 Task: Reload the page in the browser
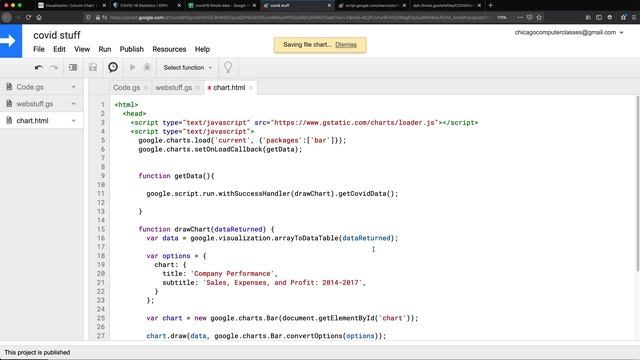28,18
